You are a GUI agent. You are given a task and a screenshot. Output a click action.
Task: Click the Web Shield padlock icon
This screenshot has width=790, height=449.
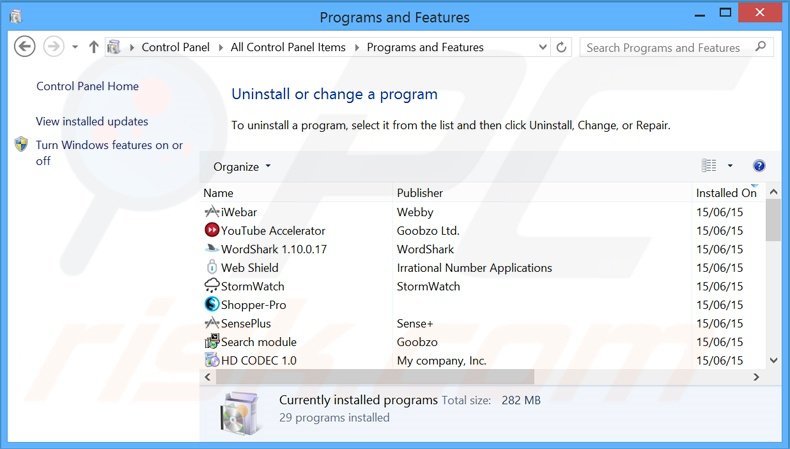click(212, 267)
